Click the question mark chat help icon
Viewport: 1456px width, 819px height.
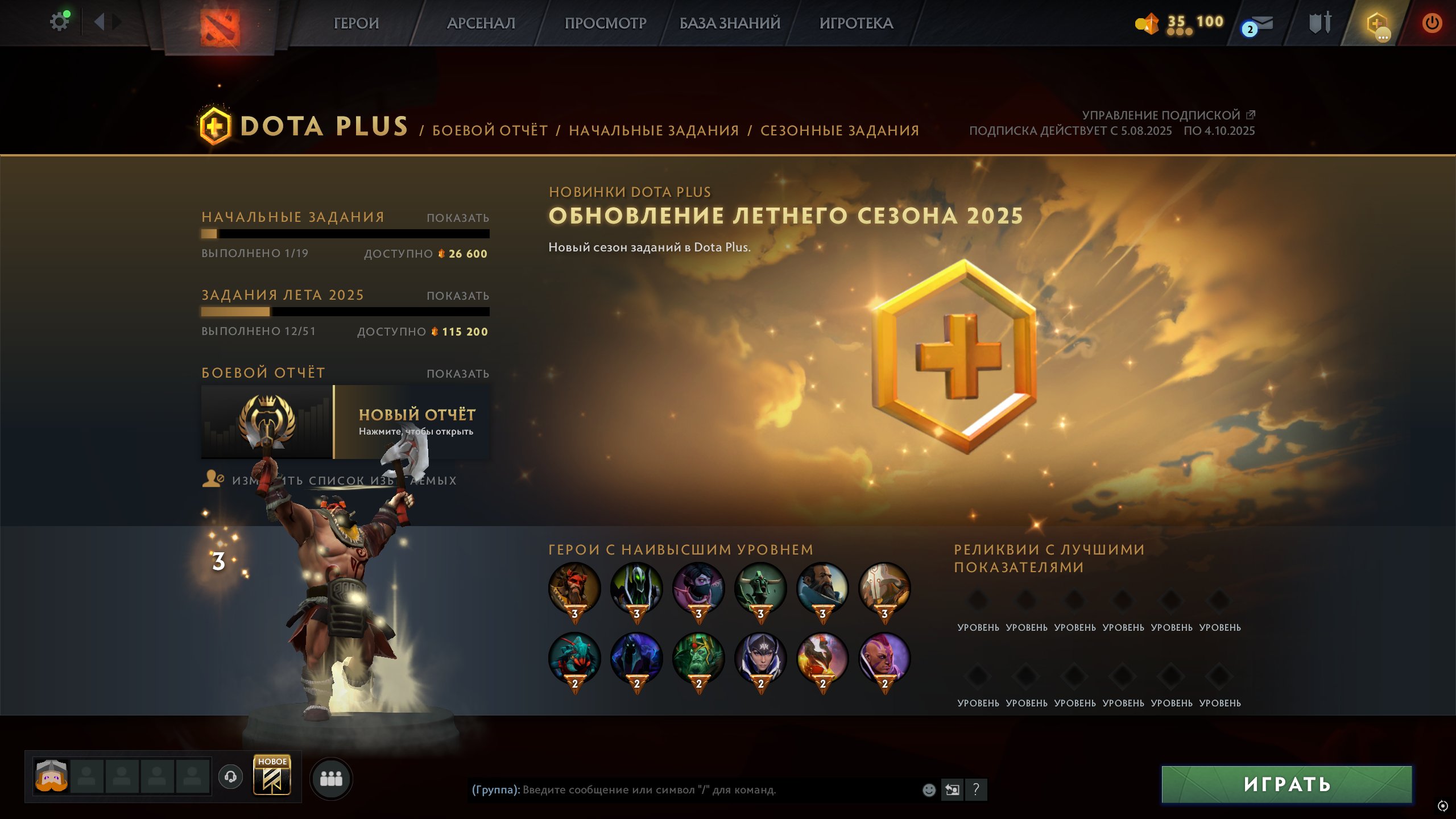pyautogui.click(x=976, y=789)
